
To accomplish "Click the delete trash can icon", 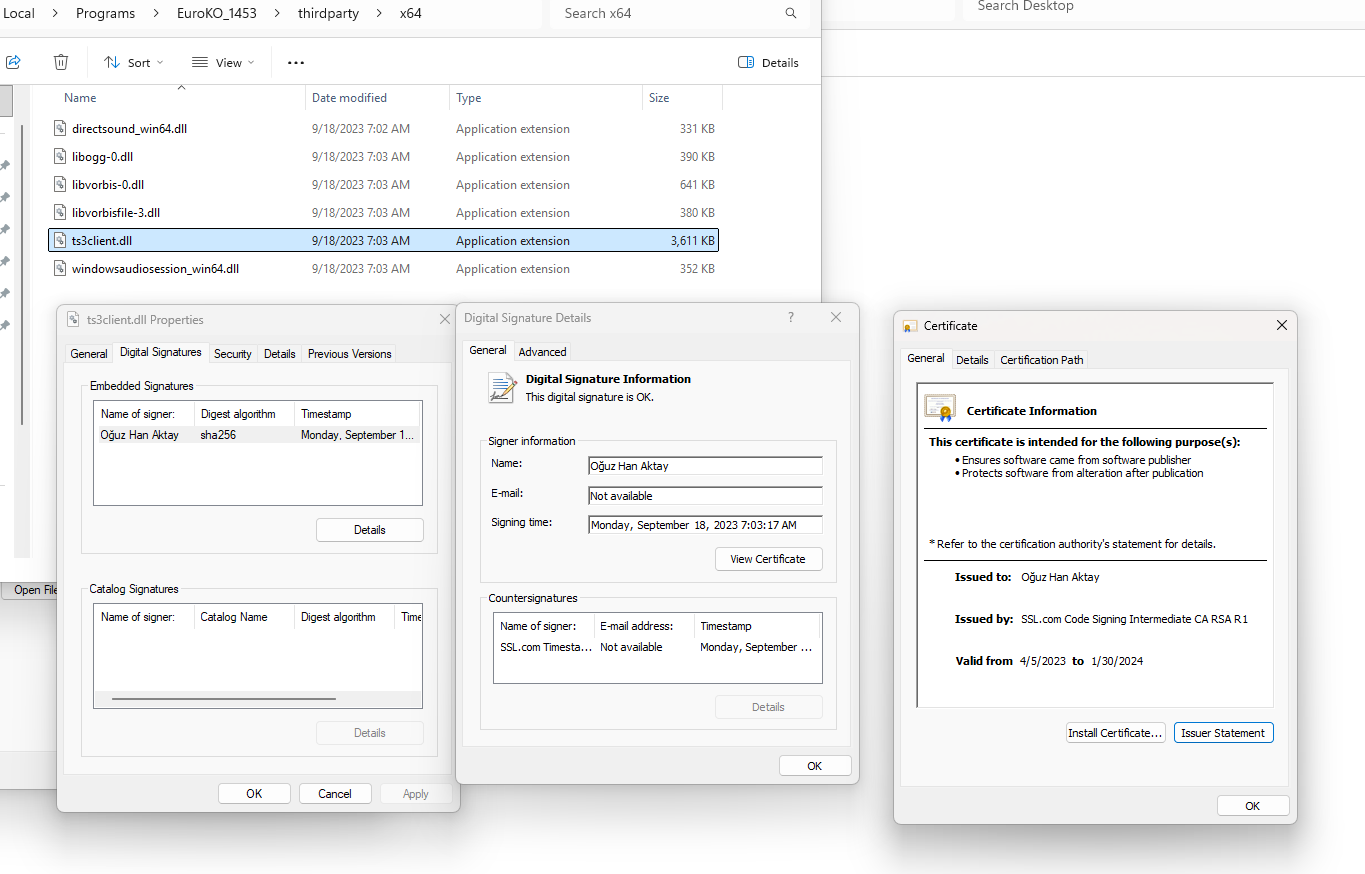I will [x=61, y=62].
